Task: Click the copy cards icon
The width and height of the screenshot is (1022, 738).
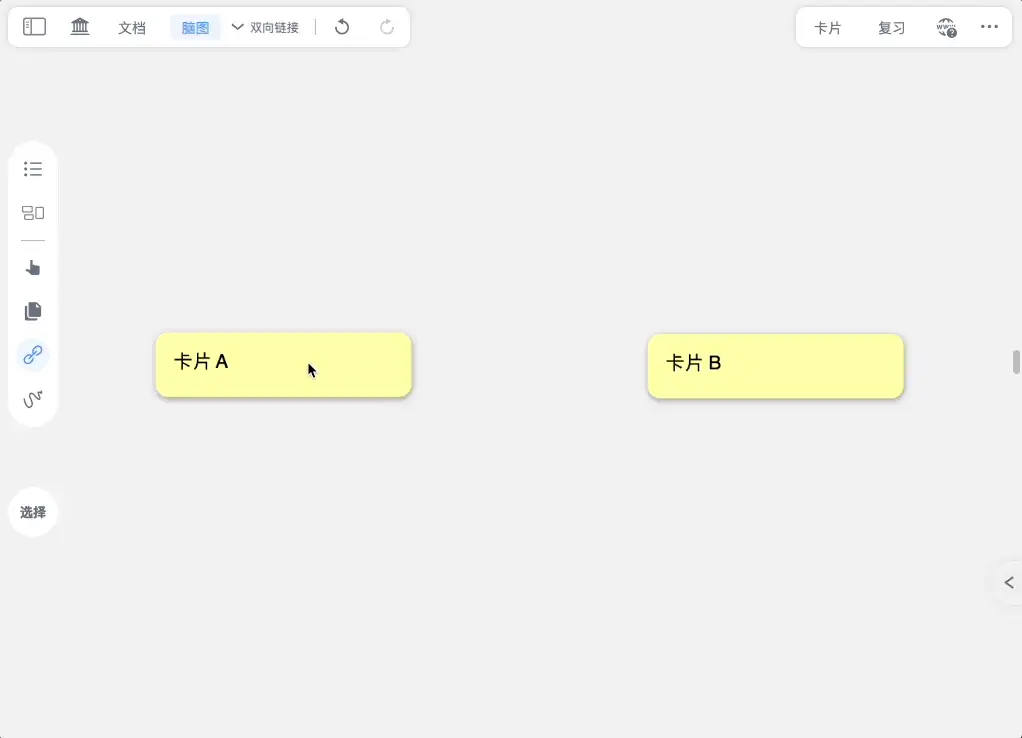Action: point(33,311)
